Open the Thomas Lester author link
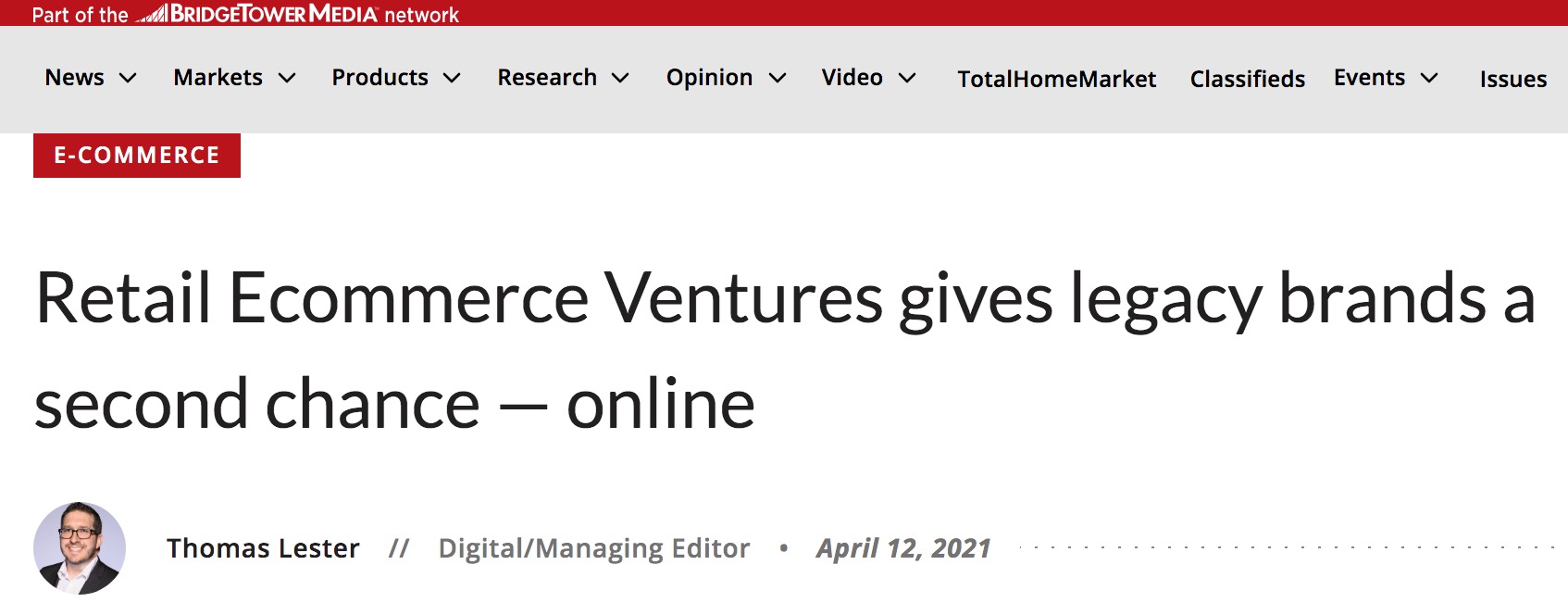Screen dimensions: 1568x615 click(263, 548)
